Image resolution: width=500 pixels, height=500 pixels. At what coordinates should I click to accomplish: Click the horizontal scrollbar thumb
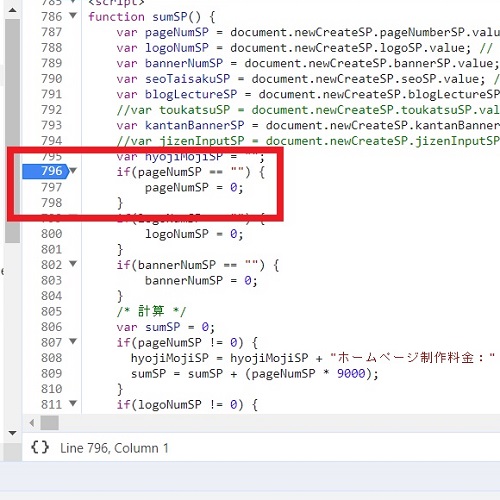(x=49, y=423)
